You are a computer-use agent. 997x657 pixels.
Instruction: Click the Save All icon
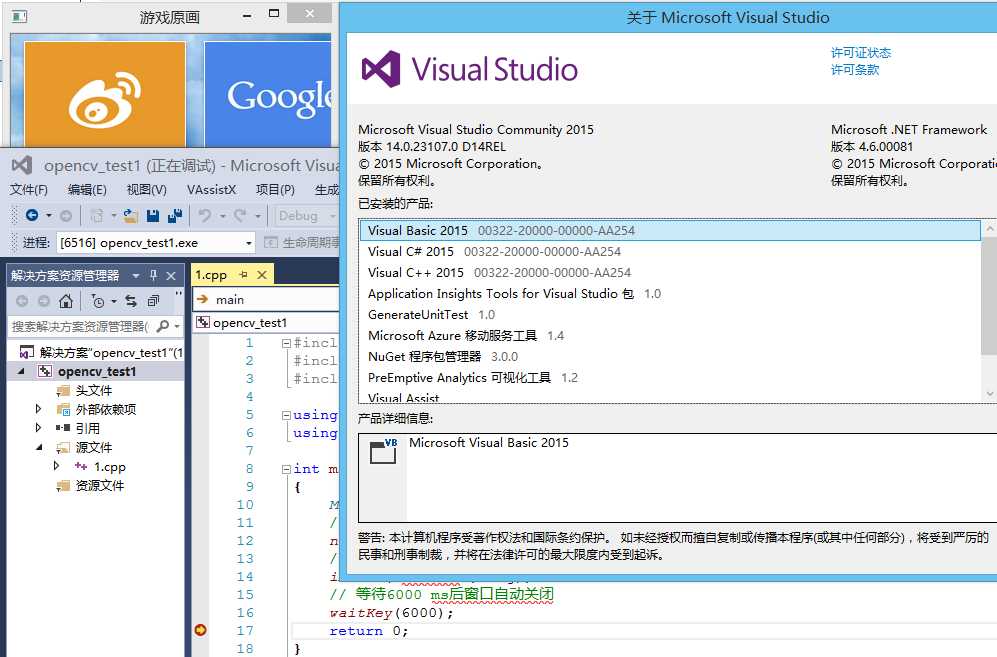pyautogui.click(x=175, y=216)
